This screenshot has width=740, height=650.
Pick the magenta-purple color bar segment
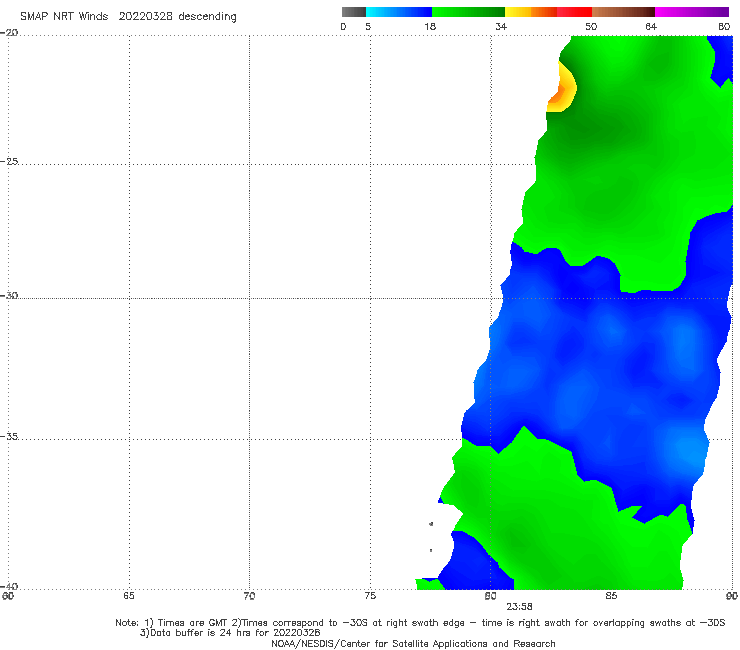(x=692, y=12)
